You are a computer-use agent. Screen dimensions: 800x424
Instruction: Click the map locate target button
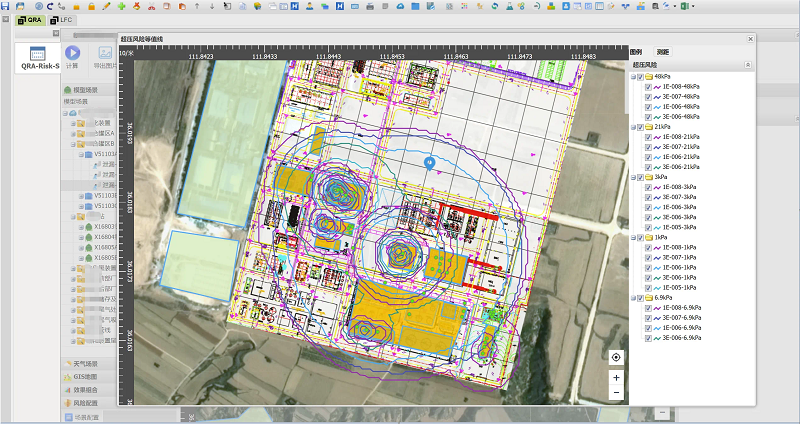coord(616,357)
